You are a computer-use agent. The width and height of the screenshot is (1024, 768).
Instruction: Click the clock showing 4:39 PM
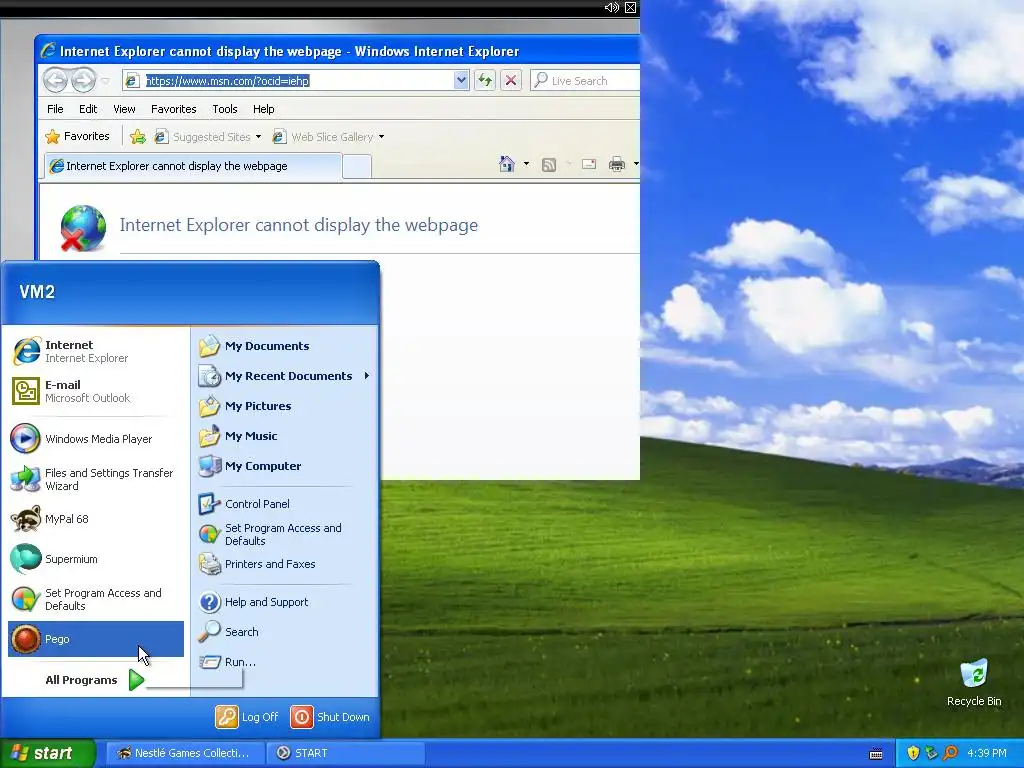click(x=987, y=753)
